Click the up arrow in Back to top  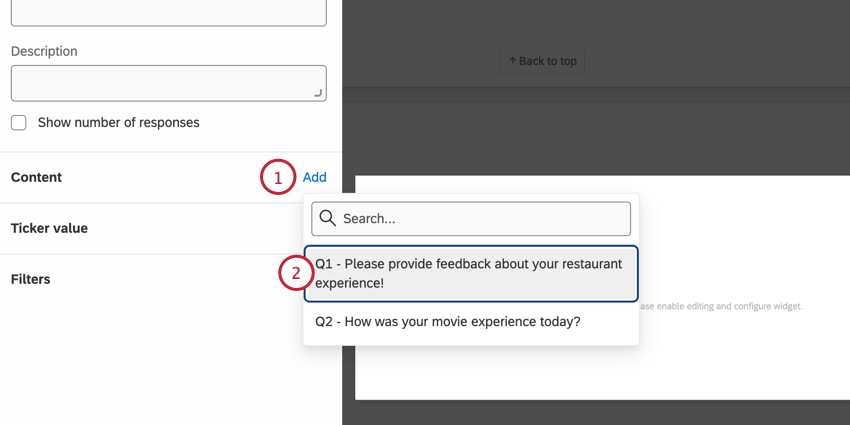pyautogui.click(x=512, y=61)
